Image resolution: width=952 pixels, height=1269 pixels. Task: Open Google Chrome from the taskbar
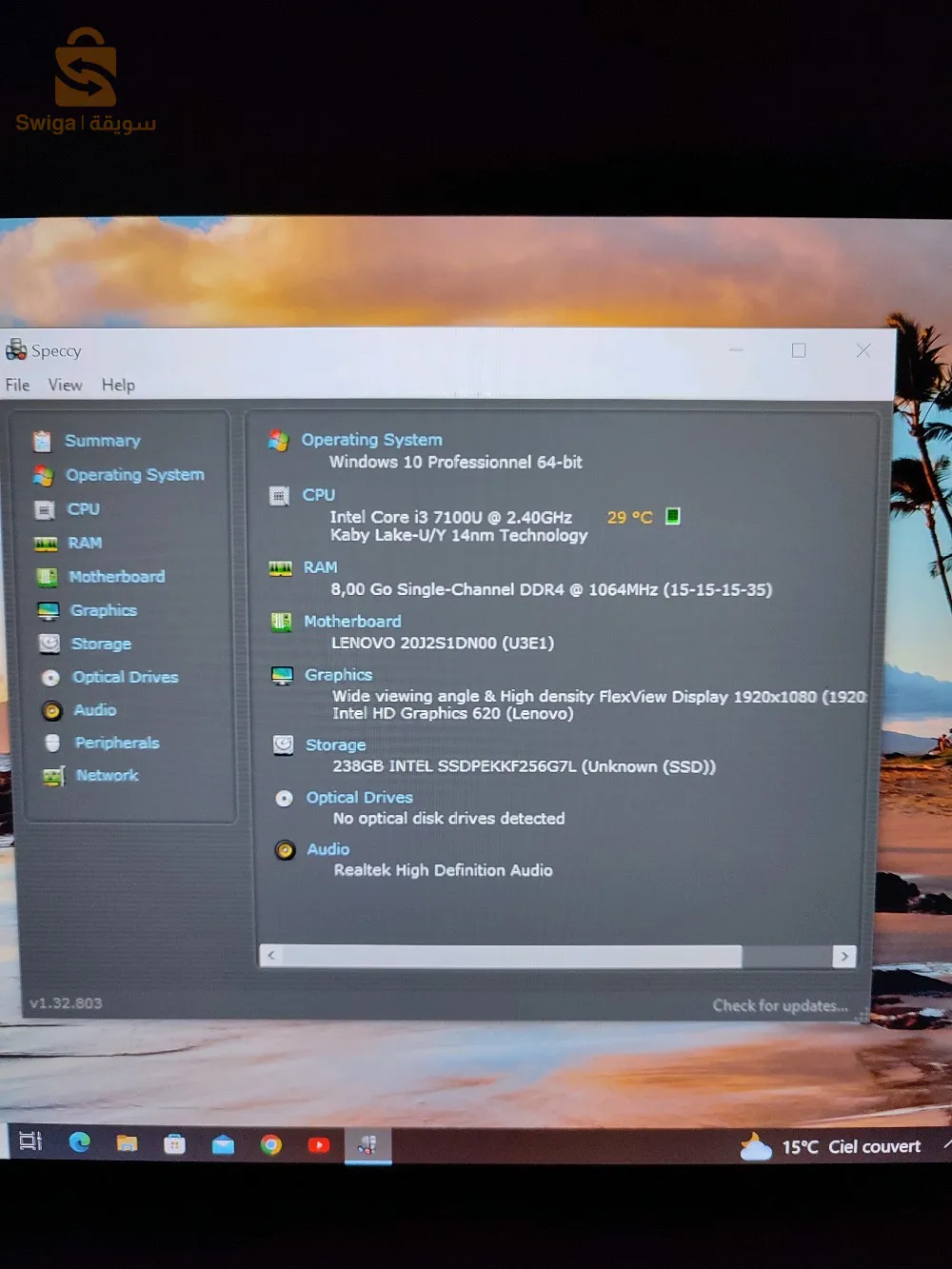(271, 1143)
